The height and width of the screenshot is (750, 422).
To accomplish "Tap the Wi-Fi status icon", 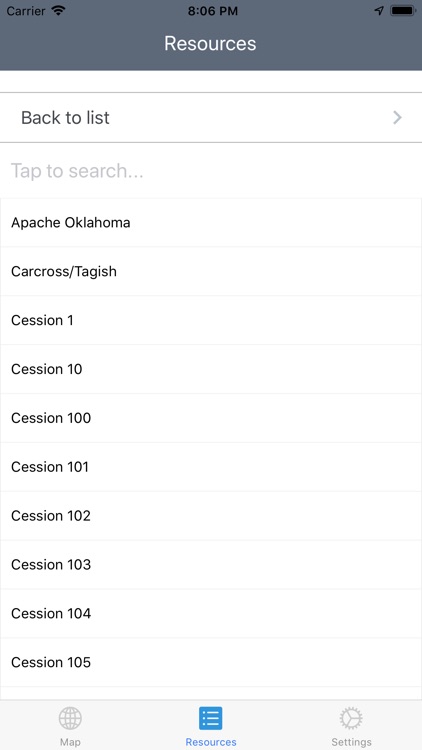I will point(58,11).
